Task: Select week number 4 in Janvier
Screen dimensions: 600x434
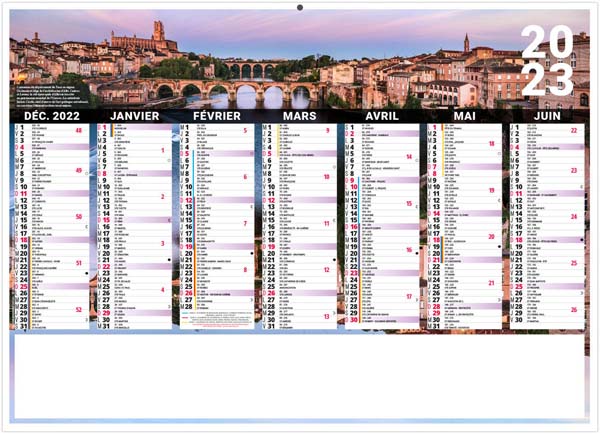Action: click(x=163, y=290)
